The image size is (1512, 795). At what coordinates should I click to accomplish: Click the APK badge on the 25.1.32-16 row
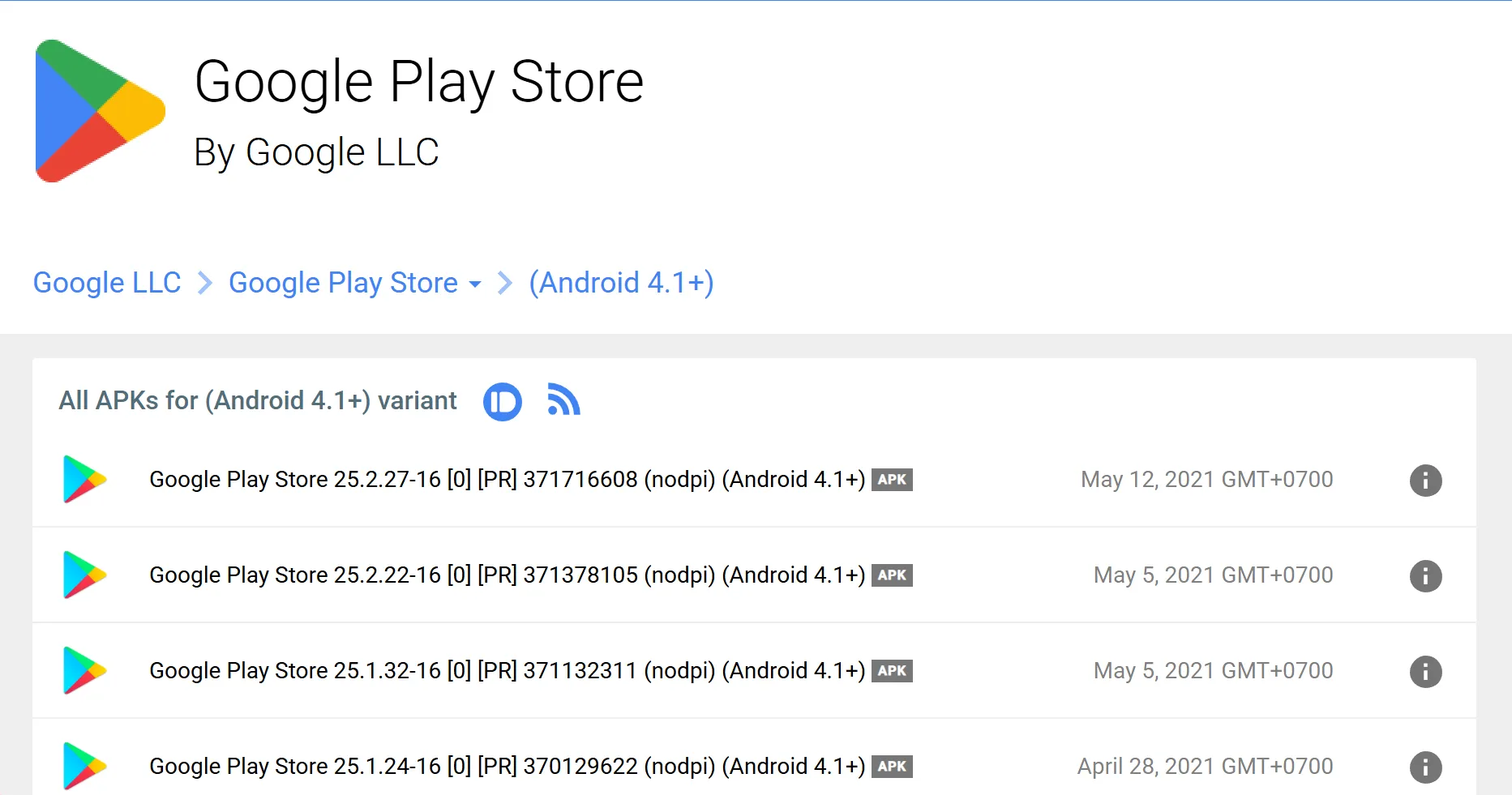click(892, 671)
